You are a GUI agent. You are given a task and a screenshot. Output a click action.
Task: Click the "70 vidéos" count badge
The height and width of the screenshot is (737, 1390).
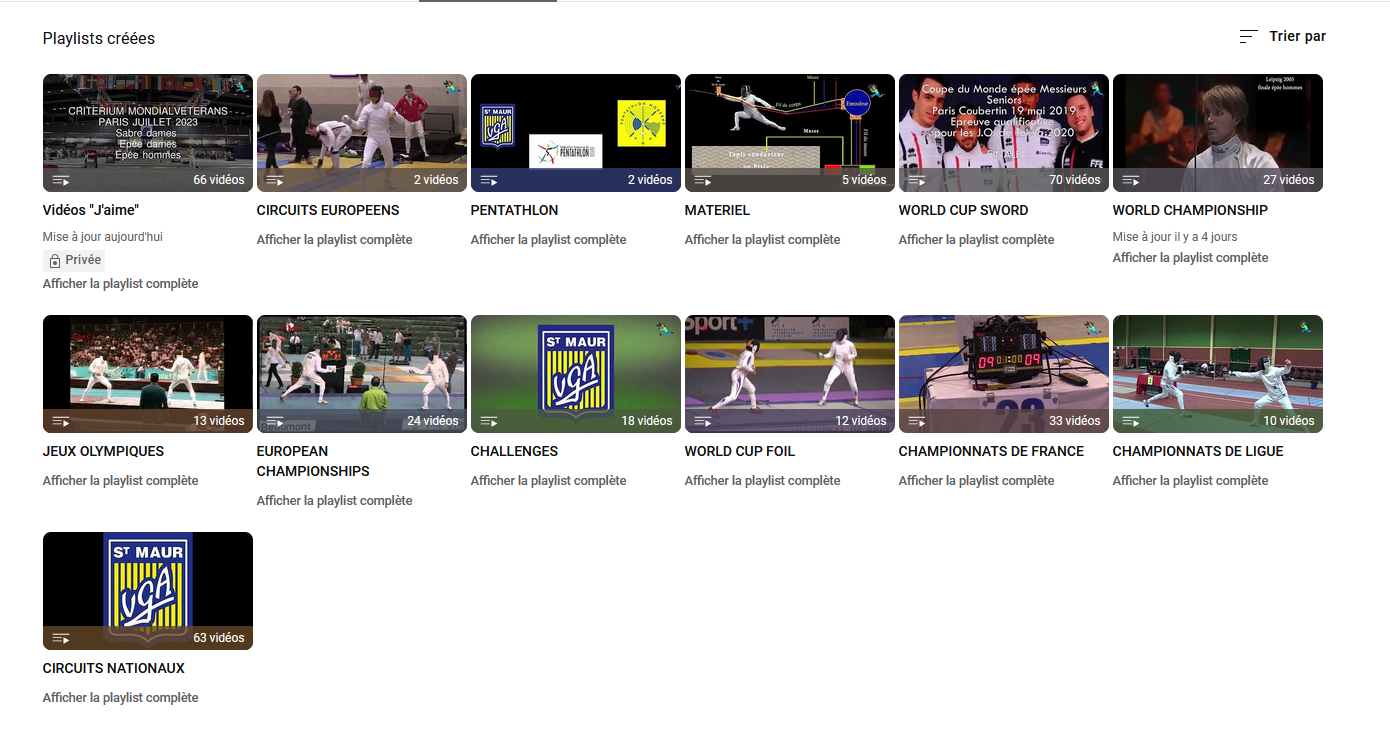(x=1075, y=180)
